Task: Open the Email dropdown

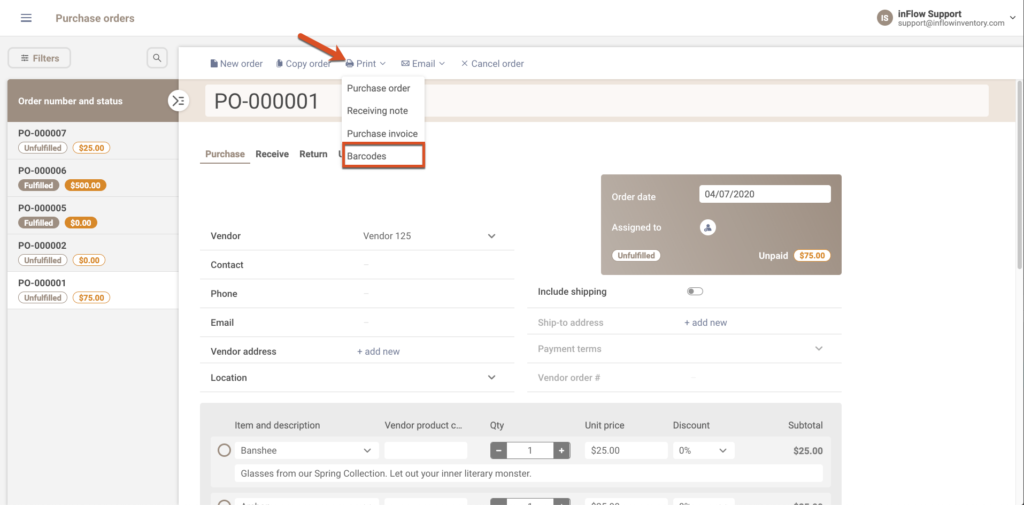Action: pos(423,63)
